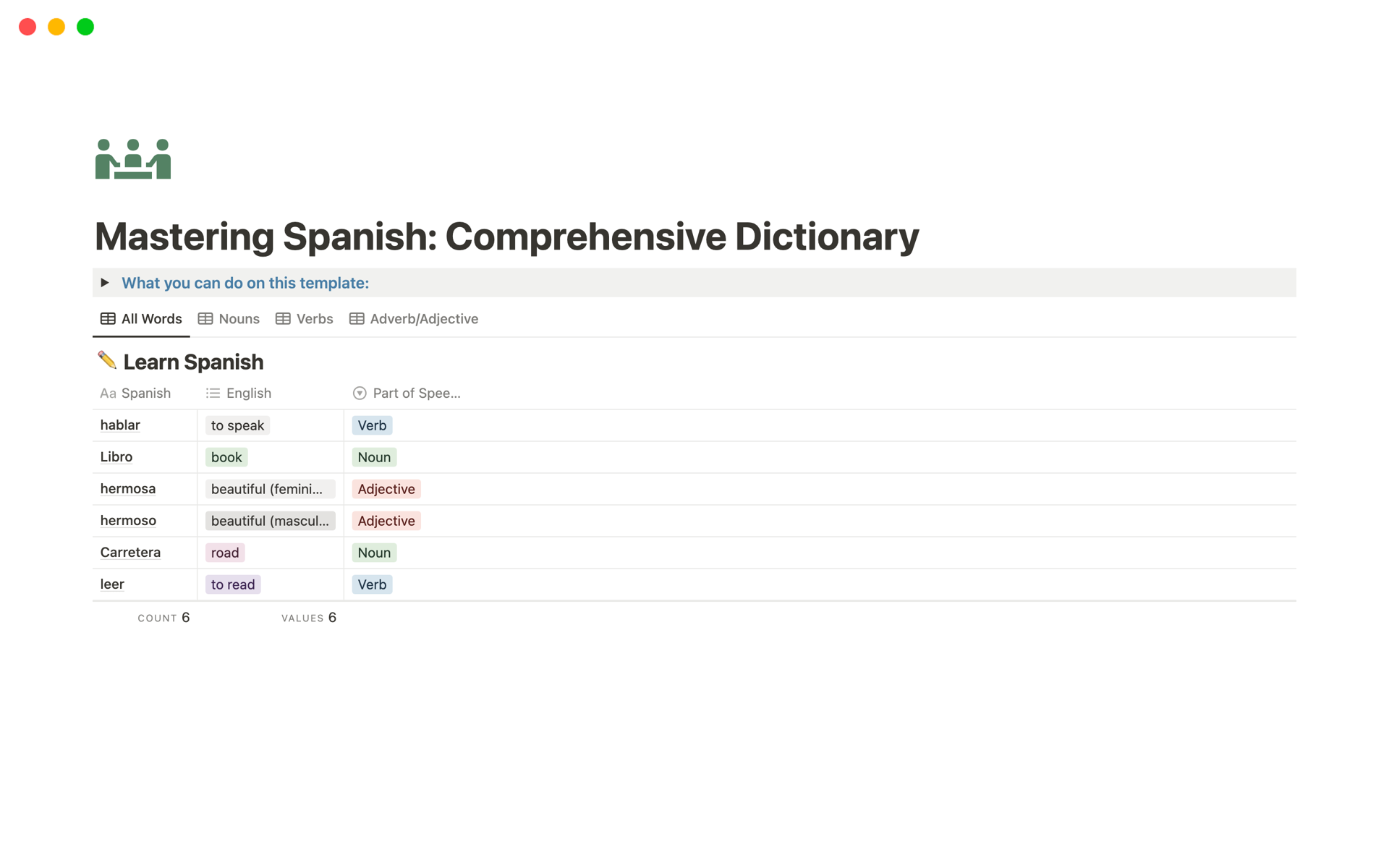Click the select icon in Part of Speech header
The image size is (1389, 868).
pos(360,393)
